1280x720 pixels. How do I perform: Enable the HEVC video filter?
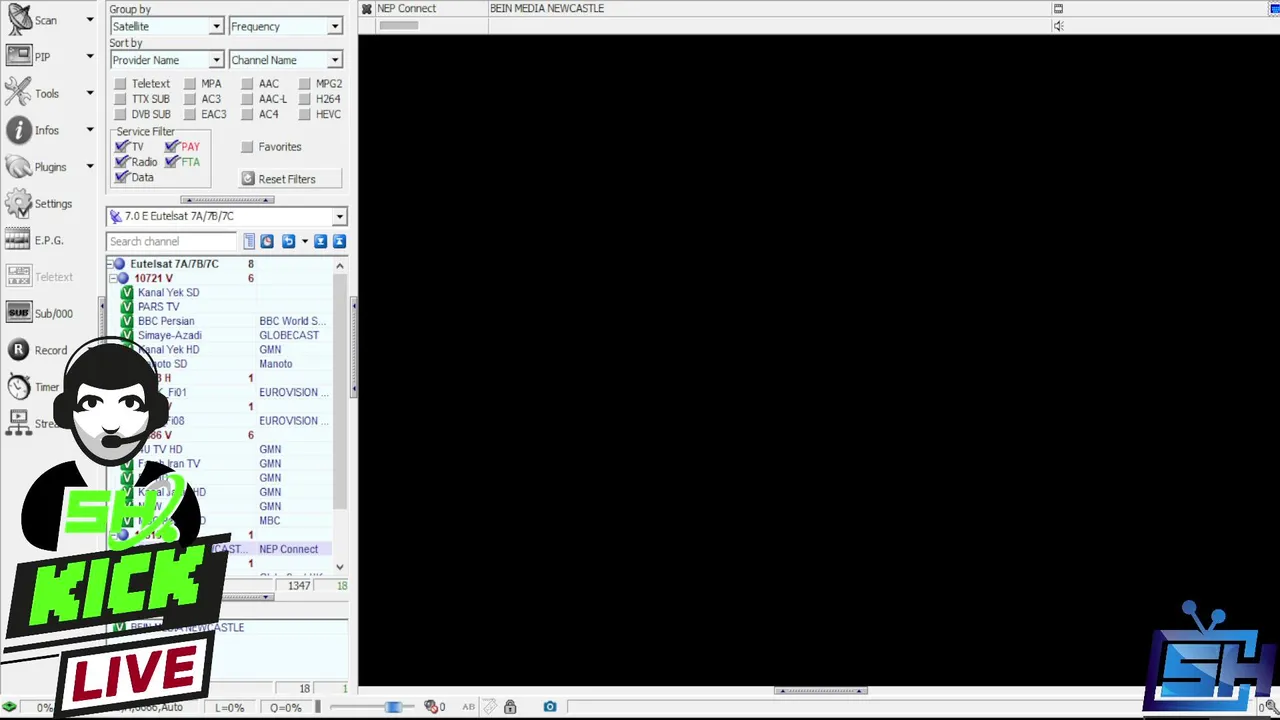tap(304, 114)
